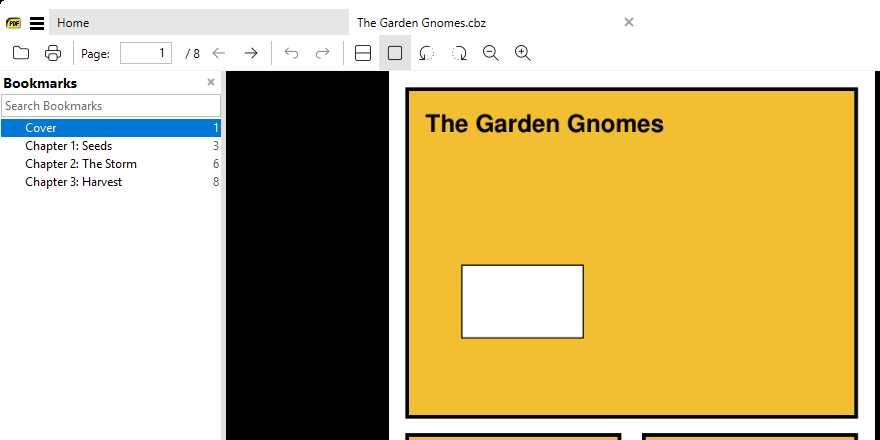
Task: Open a file with the folder icon
Action: pyautogui.click(x=21, y=53)
